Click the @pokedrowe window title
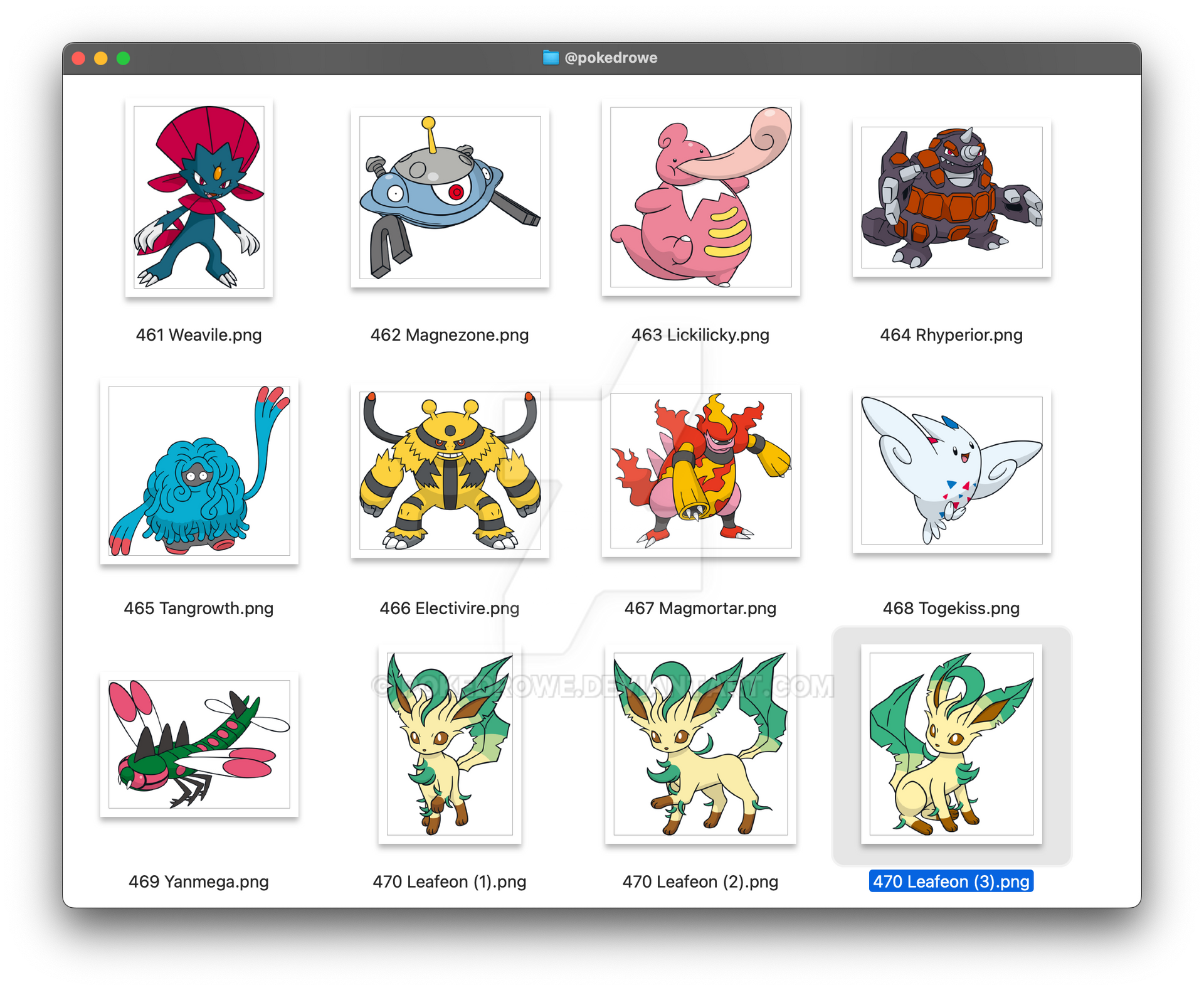 pos(611,58)
